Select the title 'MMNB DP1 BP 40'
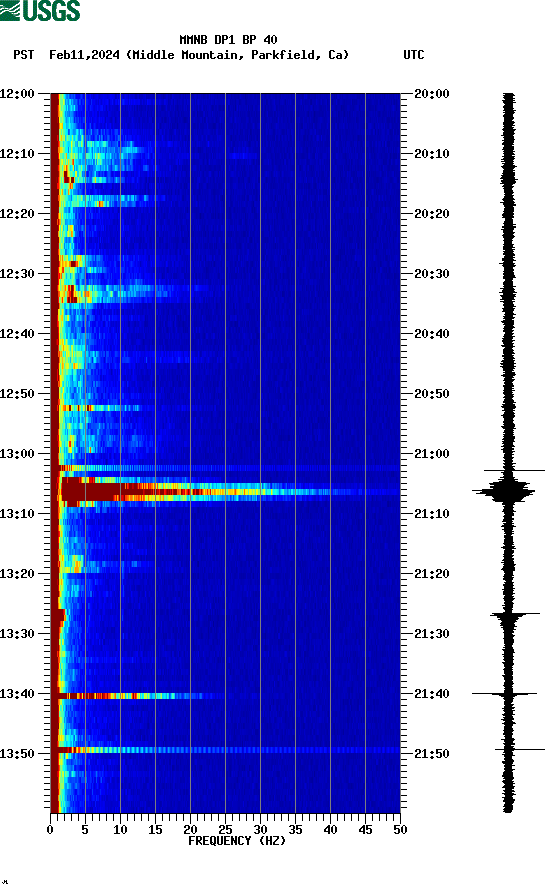Viewport: 552px width, 893px height. [x=228, y=40]
